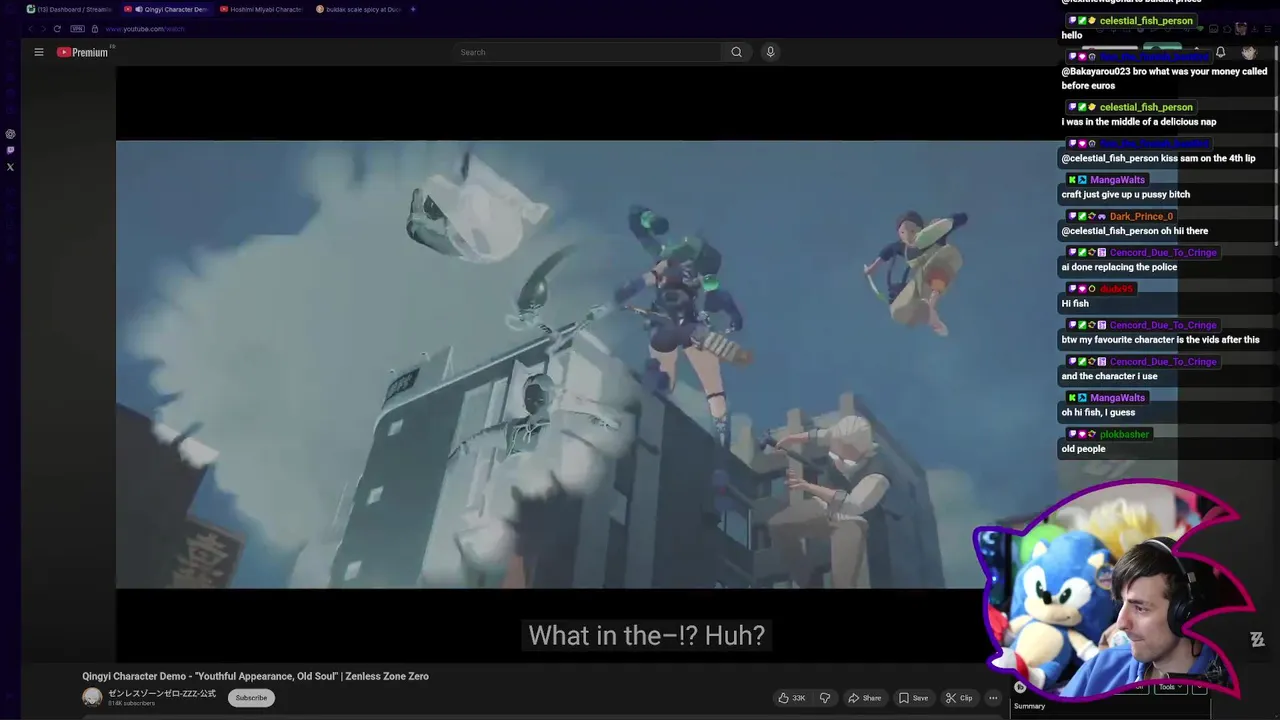The width and height of the screenshot is (1280, 720).
Task: Open the channel avatar beside Subscribe
Action: click(x=92, y=697)
